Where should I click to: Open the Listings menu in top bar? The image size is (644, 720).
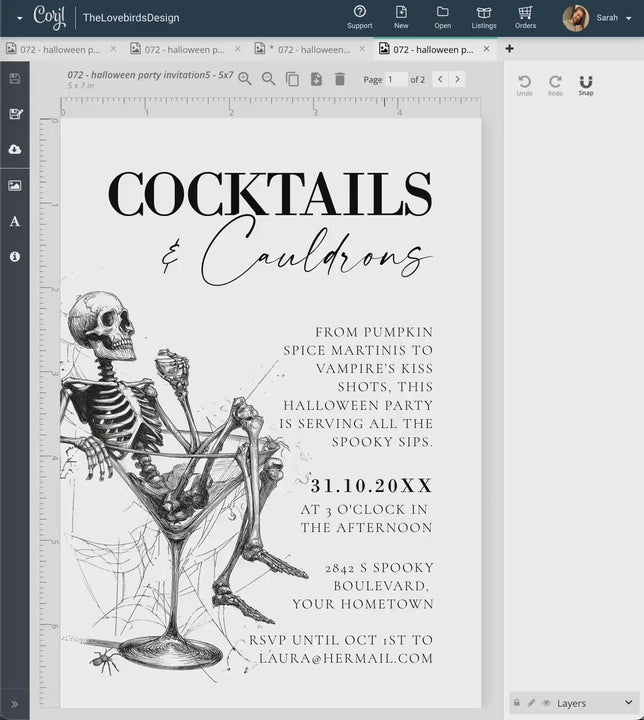[x=484, y=17]
